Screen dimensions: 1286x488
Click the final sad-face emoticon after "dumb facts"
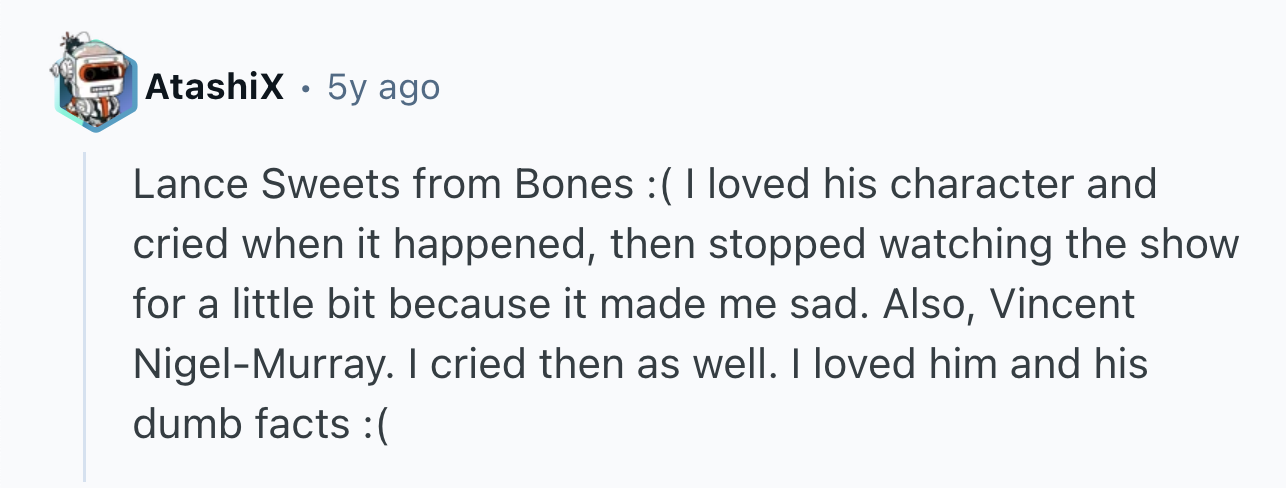(372, 425)
